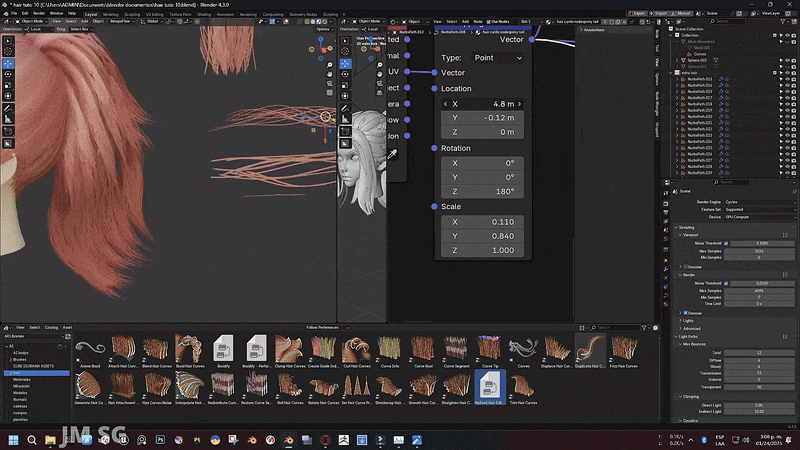The image size is (800, 450).
Task: Adjust the Location X value 4.8 m
Action: (x=482, y=104)
